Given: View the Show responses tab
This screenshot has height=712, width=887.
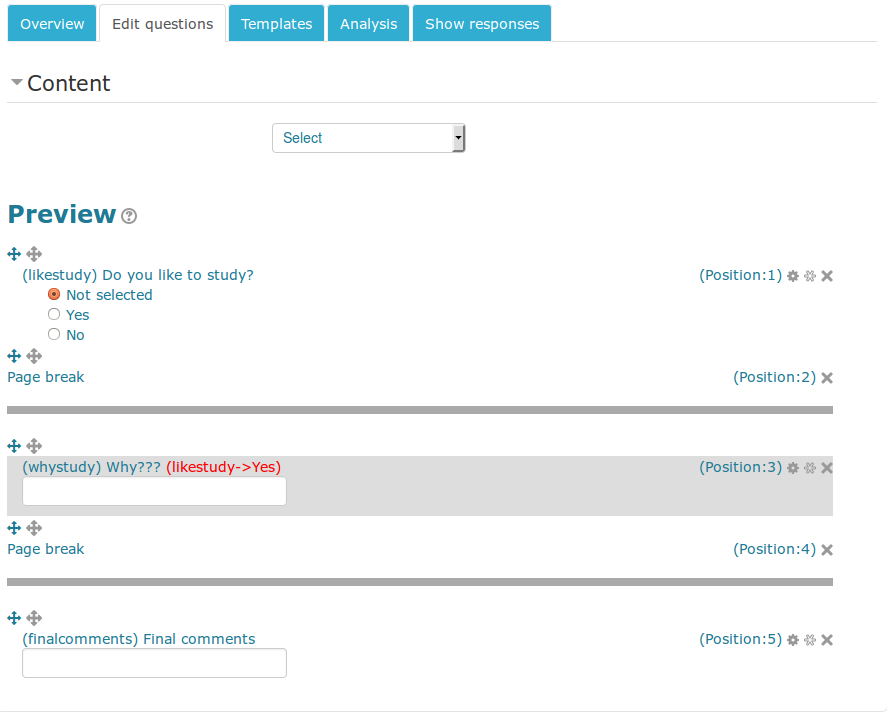Looking at the screenshot, I should pos(482,24).
